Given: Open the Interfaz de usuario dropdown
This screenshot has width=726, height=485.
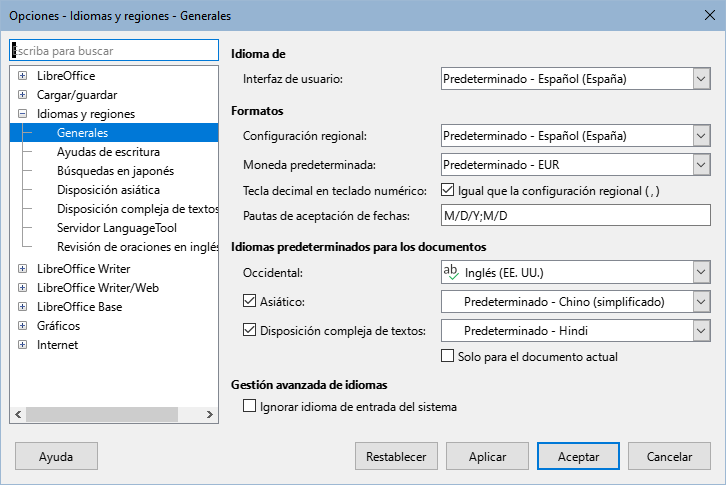Looking at the screenshot, I should click(701, 79).
